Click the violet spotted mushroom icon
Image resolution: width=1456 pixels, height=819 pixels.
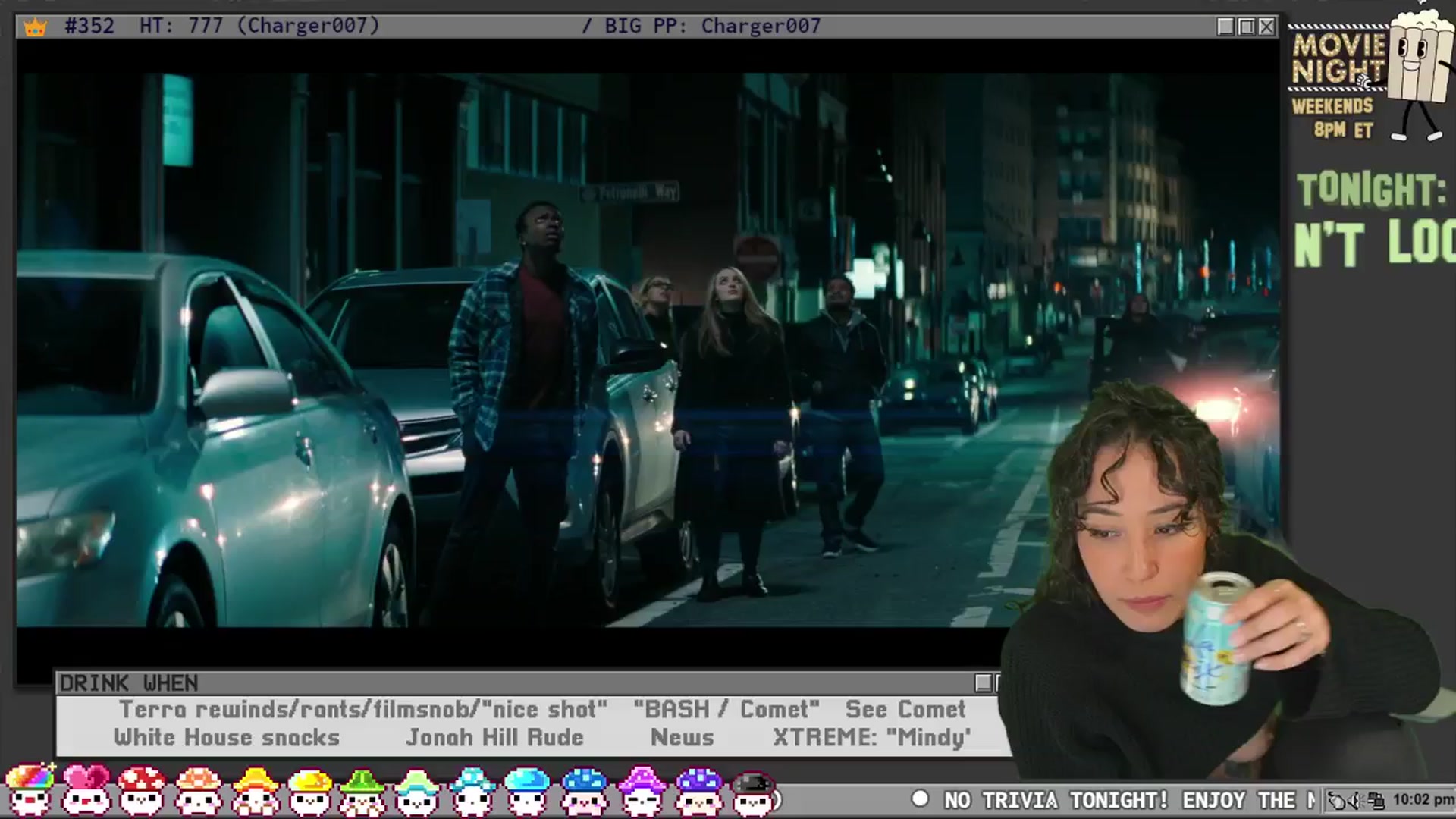pos(698,790)
